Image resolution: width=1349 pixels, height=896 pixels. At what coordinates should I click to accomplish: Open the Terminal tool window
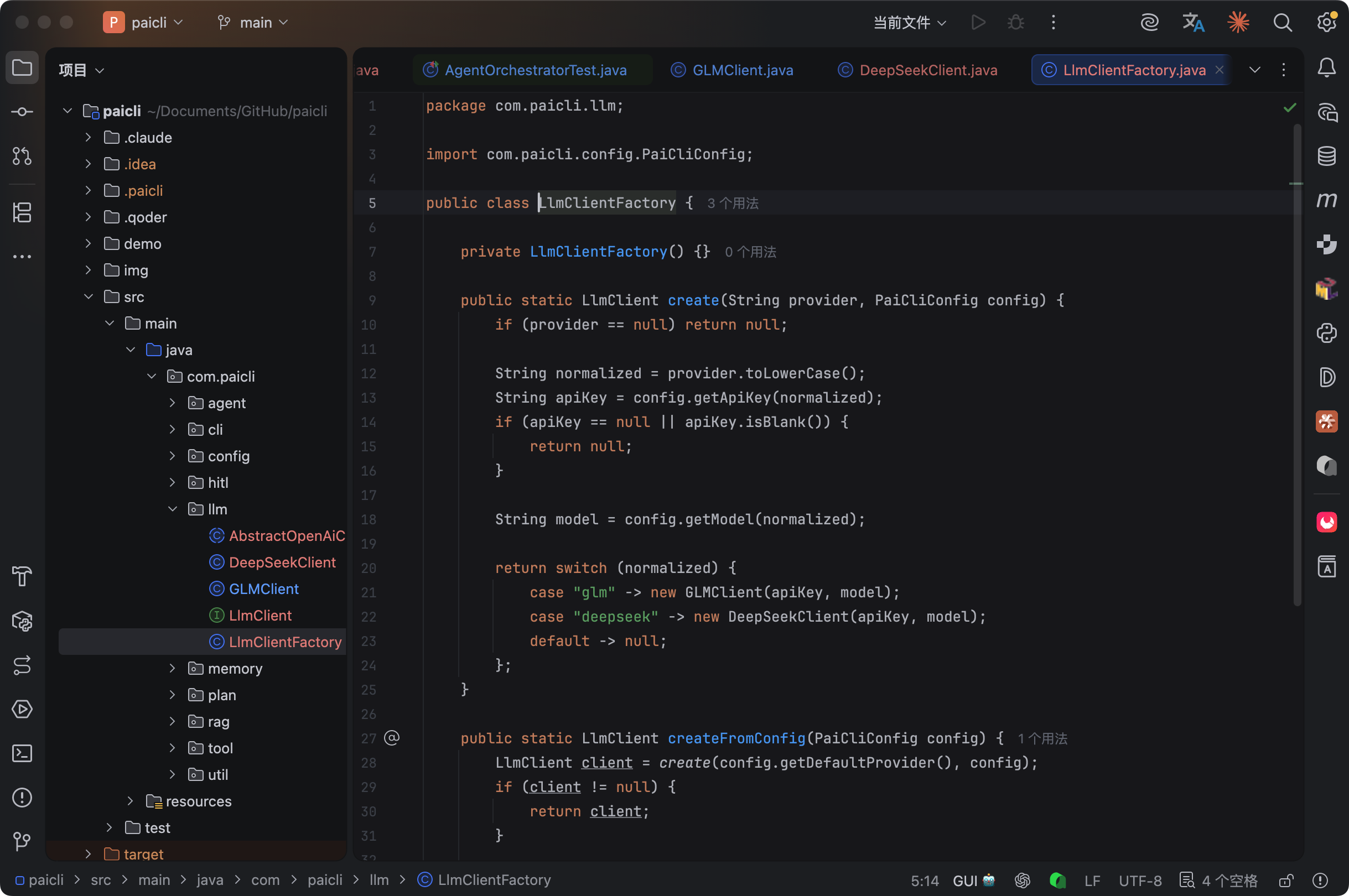point(22,753)
